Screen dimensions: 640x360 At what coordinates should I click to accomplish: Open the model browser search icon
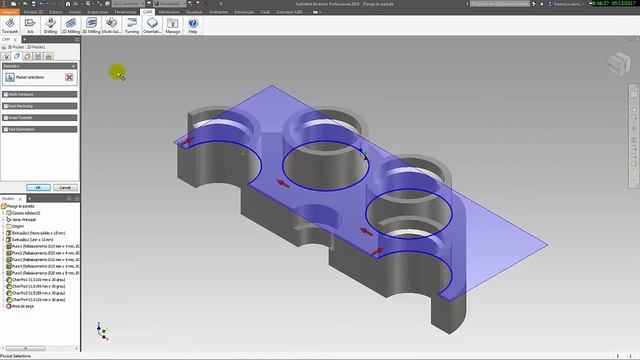[69, 199]
